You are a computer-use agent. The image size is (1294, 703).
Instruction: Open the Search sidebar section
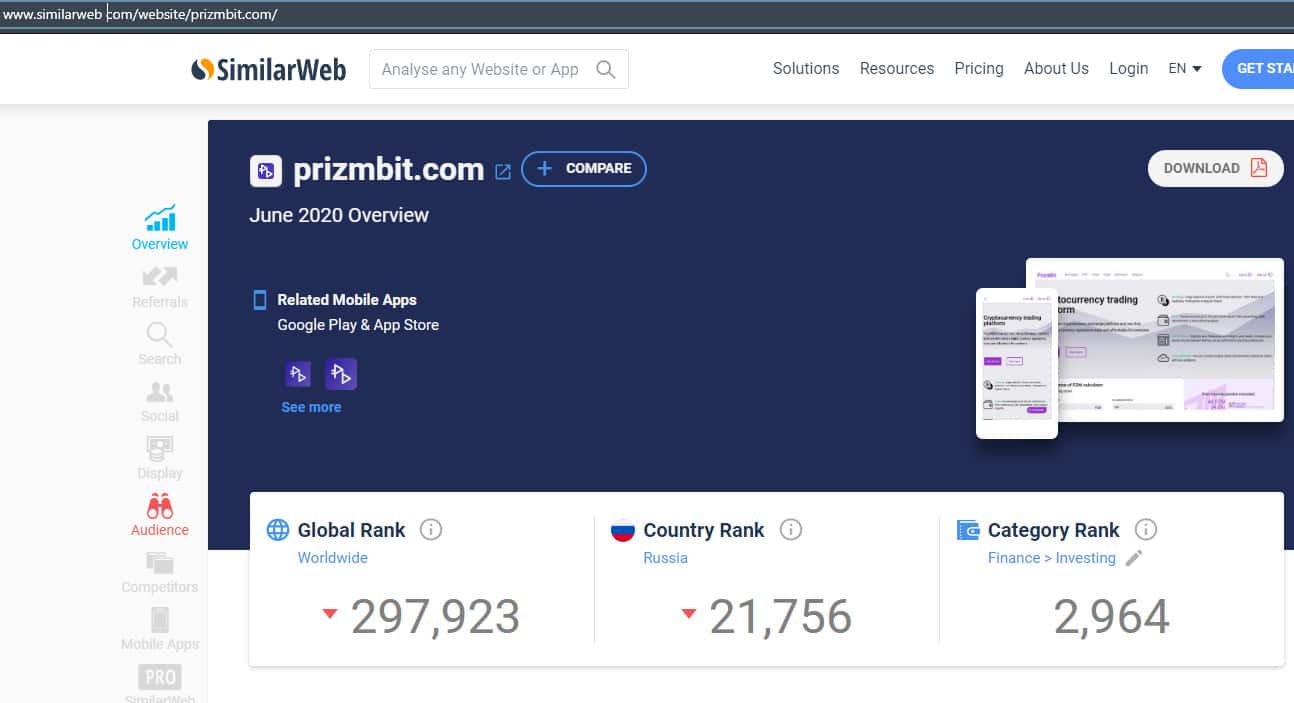pos(160,344)
